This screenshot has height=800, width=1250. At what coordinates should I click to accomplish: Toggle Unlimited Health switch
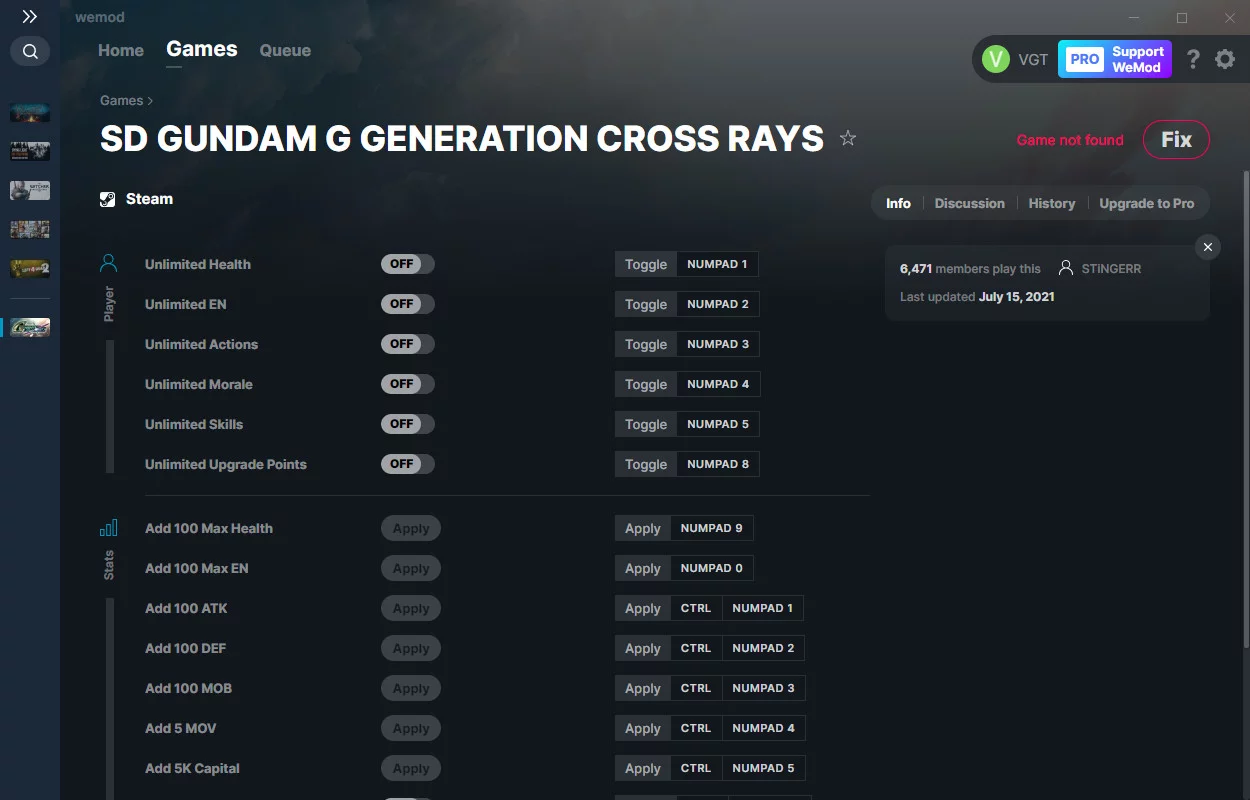pos(408,264)
